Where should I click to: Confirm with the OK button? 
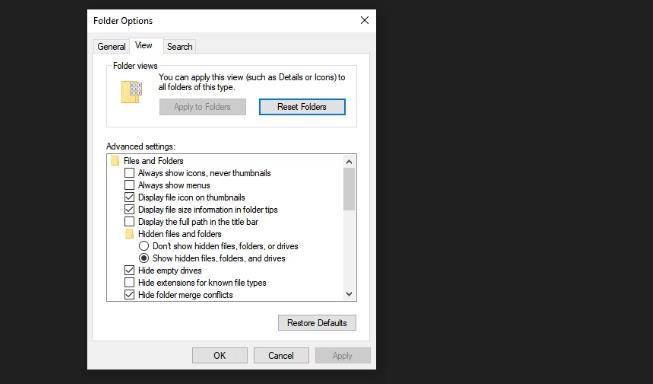(x=220, y=356)
